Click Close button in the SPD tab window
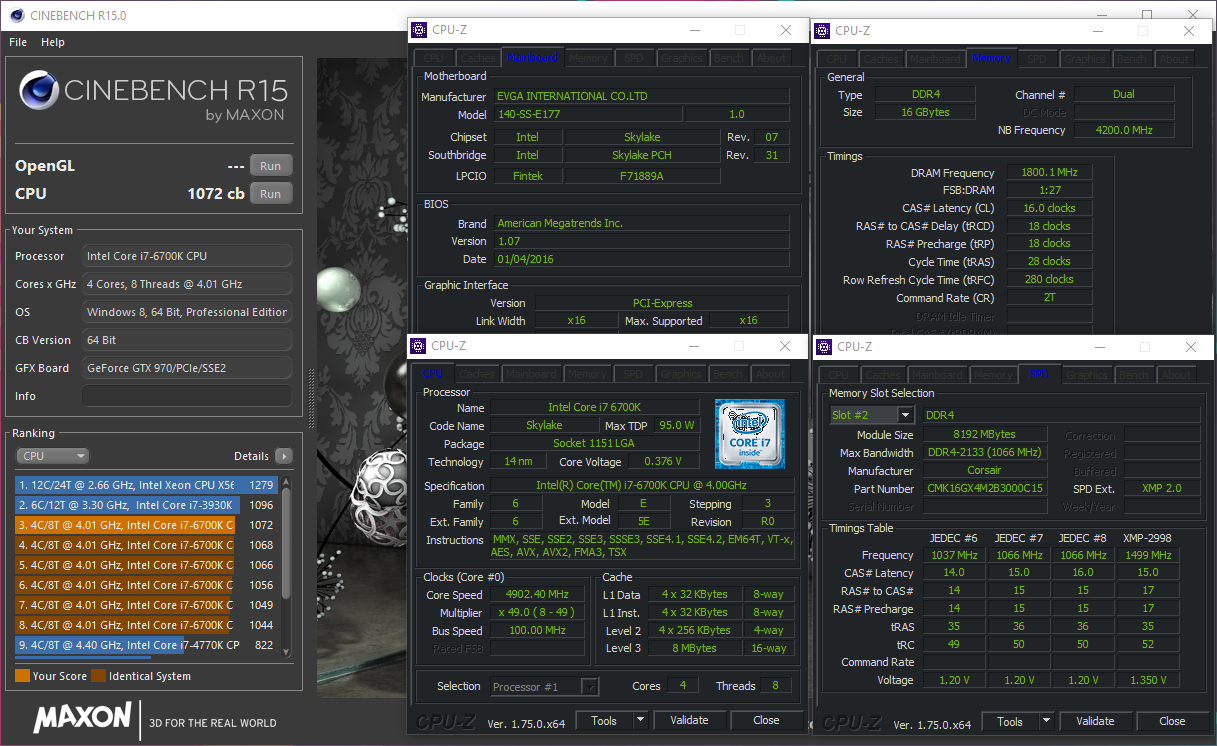Image resolution: width=1217 pixels, height=746 pixels. pyautogui.click(x=1172, y=721)
